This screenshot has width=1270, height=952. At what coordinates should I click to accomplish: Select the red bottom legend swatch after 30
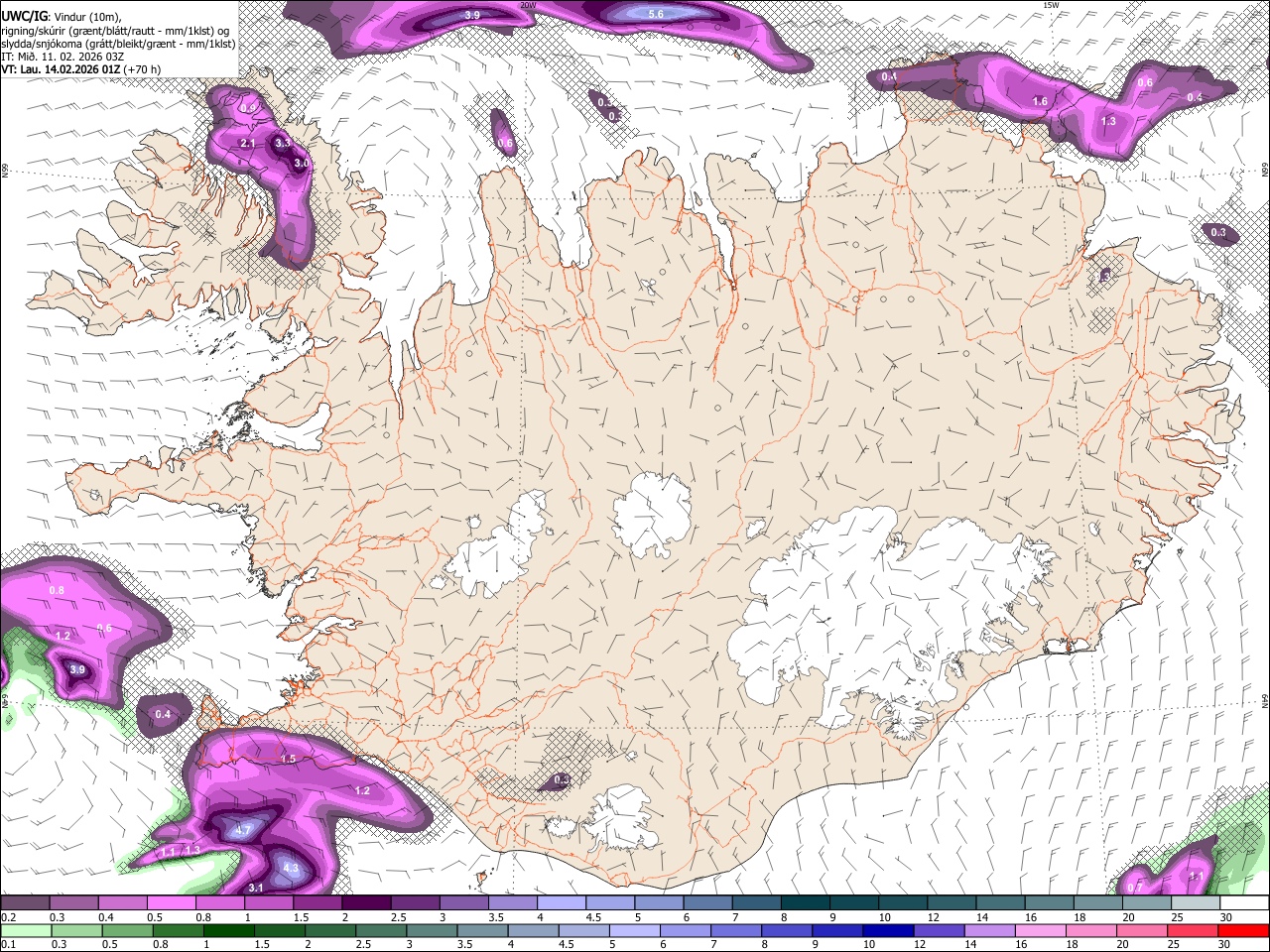1244,930
